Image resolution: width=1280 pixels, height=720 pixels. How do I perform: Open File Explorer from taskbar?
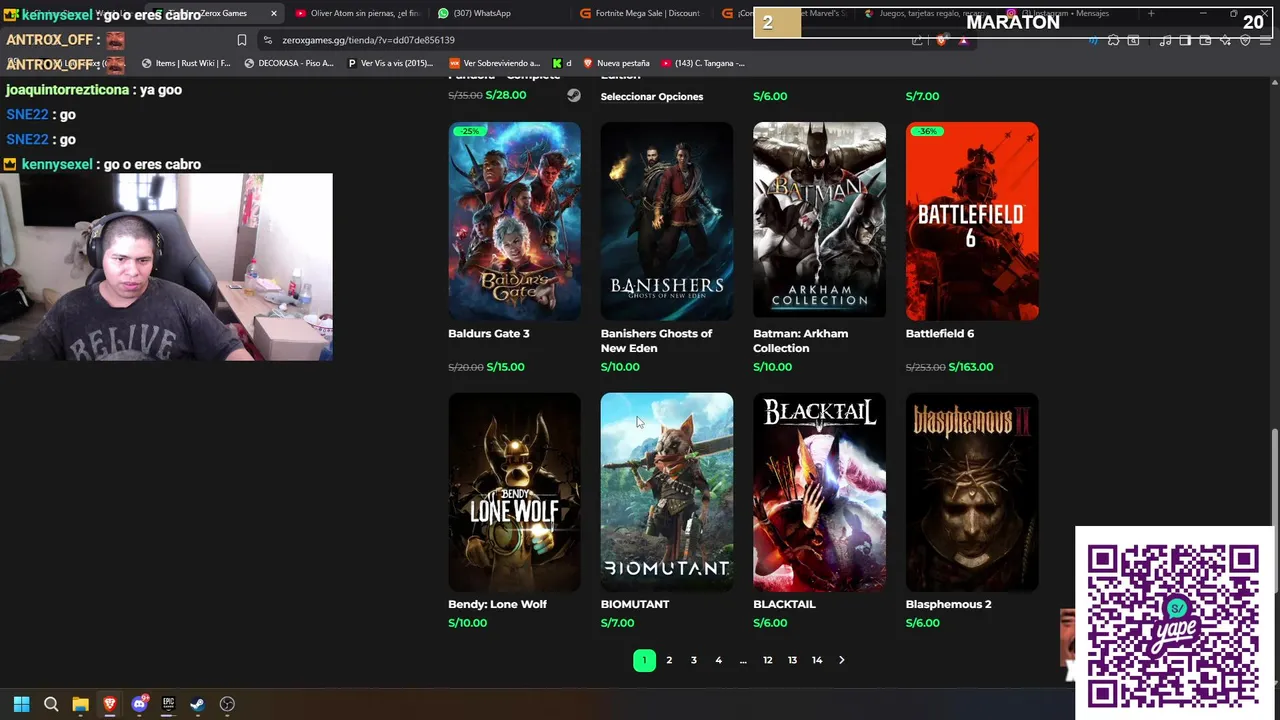tap(80, 704)
